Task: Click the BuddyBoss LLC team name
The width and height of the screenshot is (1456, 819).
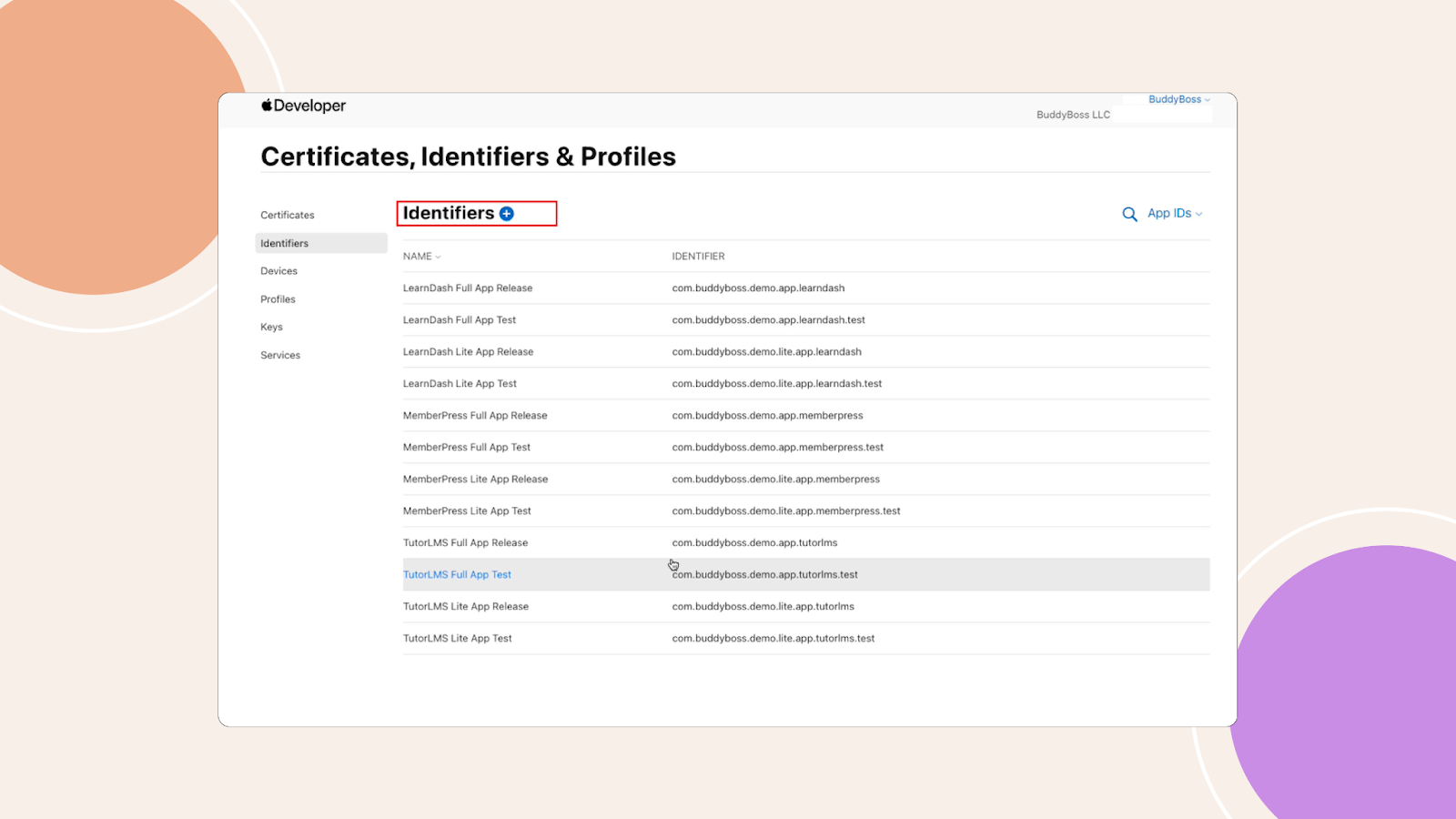Action: pos(1073,115)
